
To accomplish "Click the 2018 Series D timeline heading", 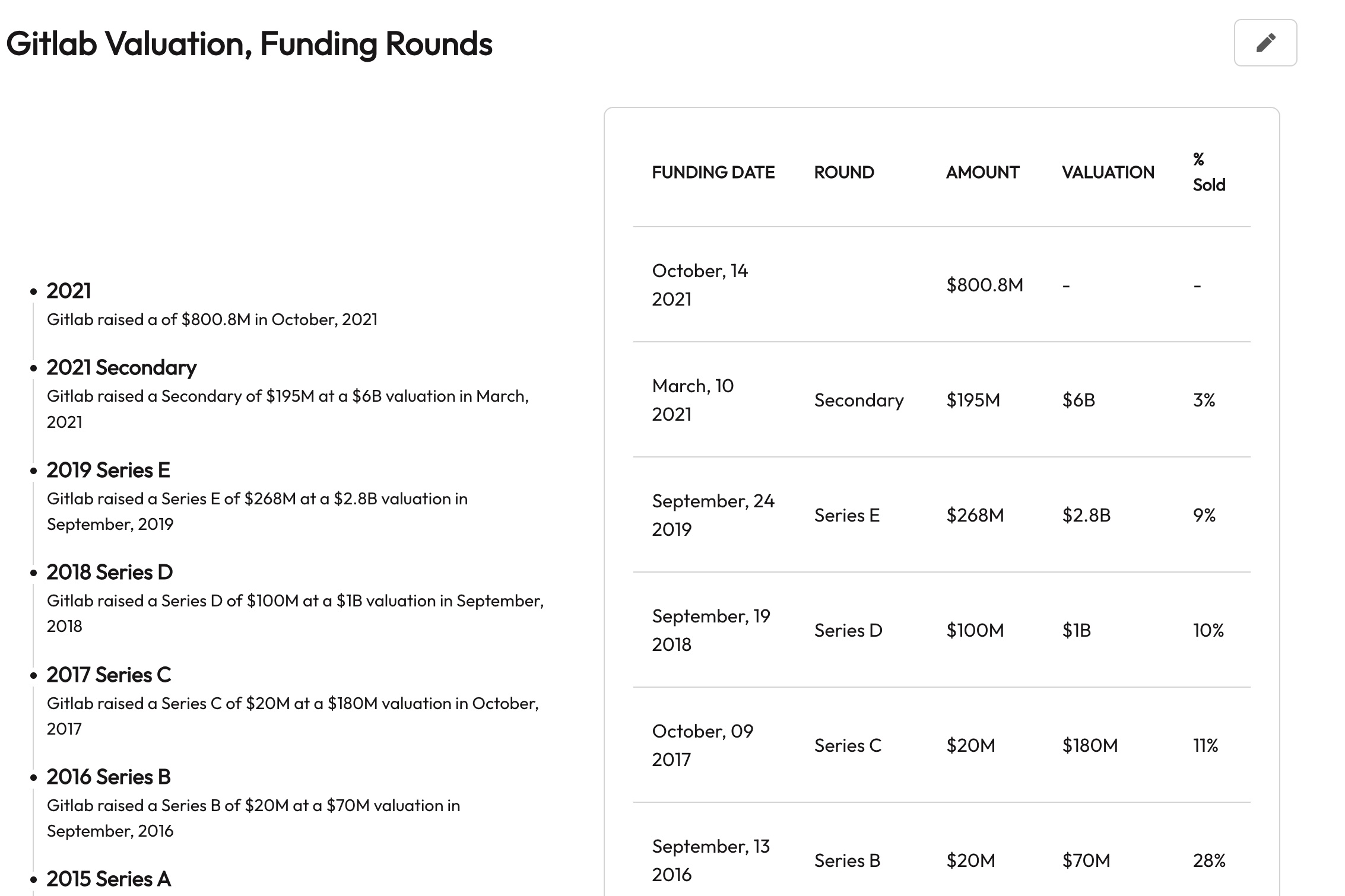I will click(x=110, y=572).
